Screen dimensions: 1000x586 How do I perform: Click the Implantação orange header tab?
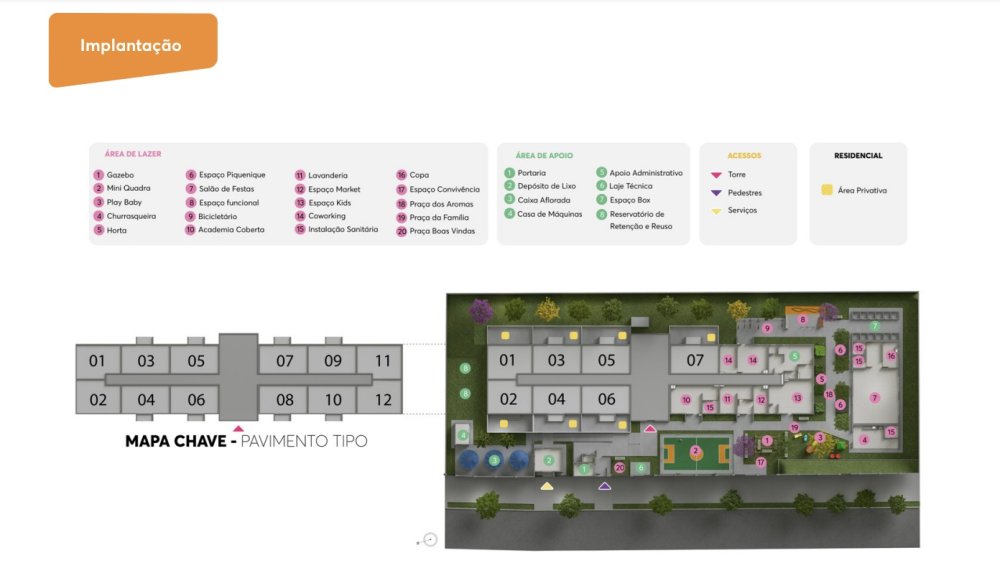[131, 47]
